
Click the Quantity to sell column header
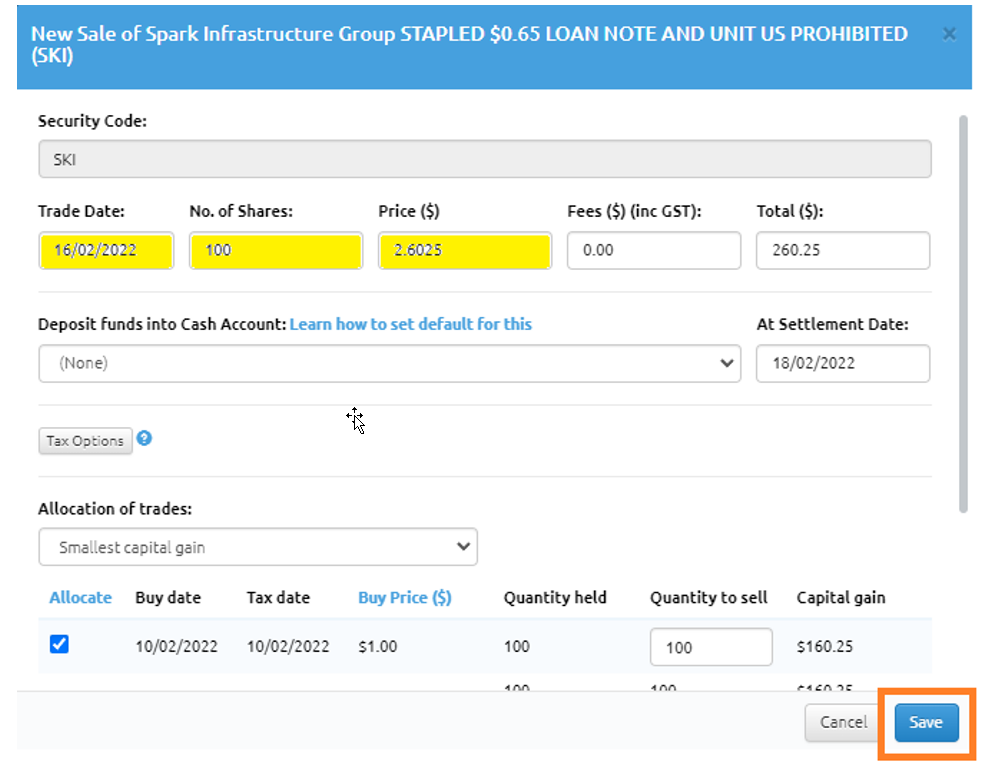pyautogui.click(x=708, y=598)
